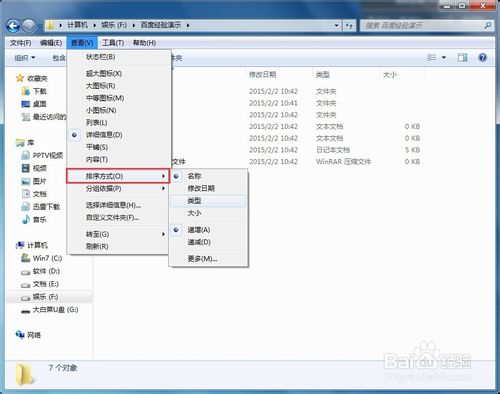The height and width of the screenshot is (394, 500).
Task: Click 自定义文件夹(F)... menu entry
Action: [x=119, y=218]
